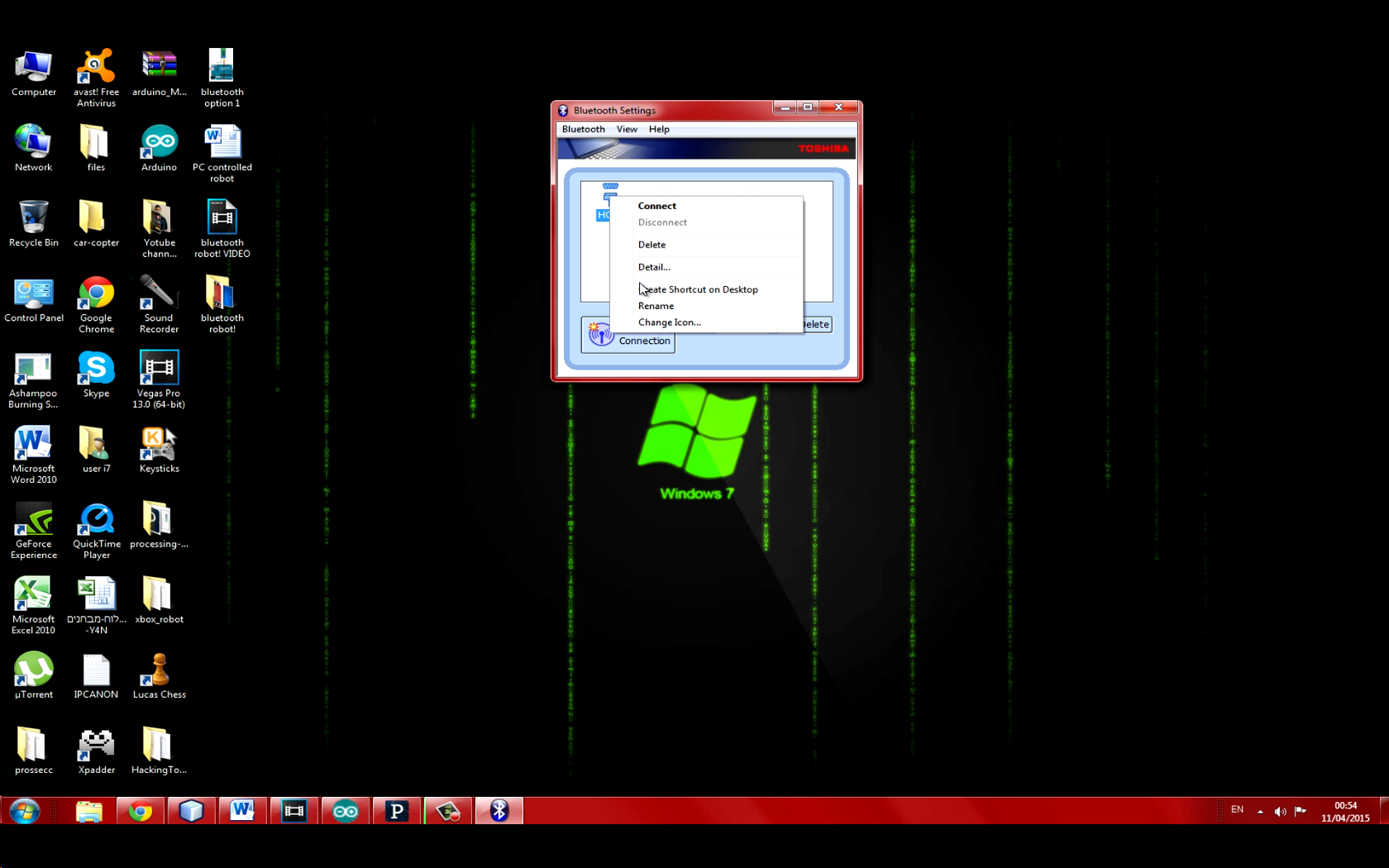This screenshot has width=1389, height=868.
Task: Open the View menu in Bluetooth Settings
Action: (x=627, y=129)
